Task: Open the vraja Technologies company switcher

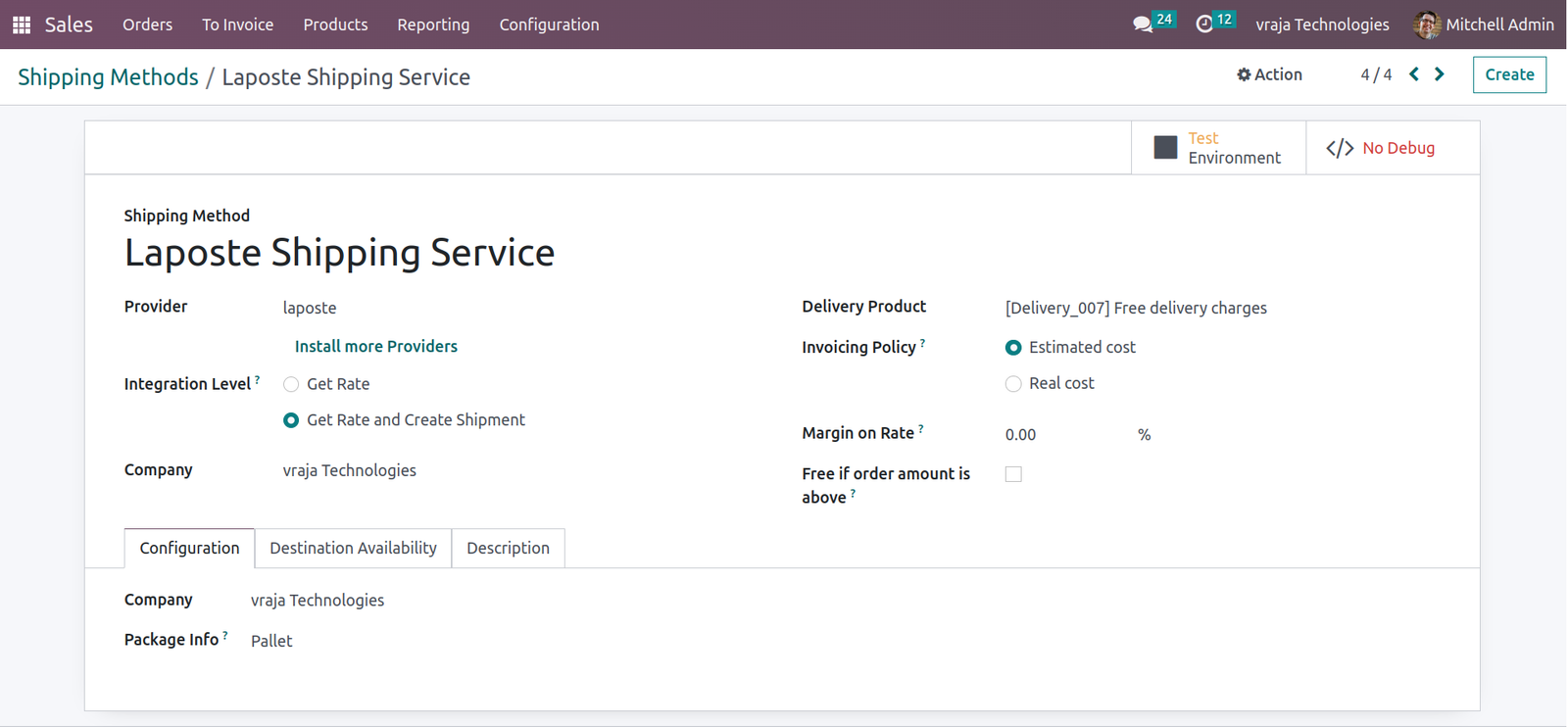Action: [x=1322, y=24]
